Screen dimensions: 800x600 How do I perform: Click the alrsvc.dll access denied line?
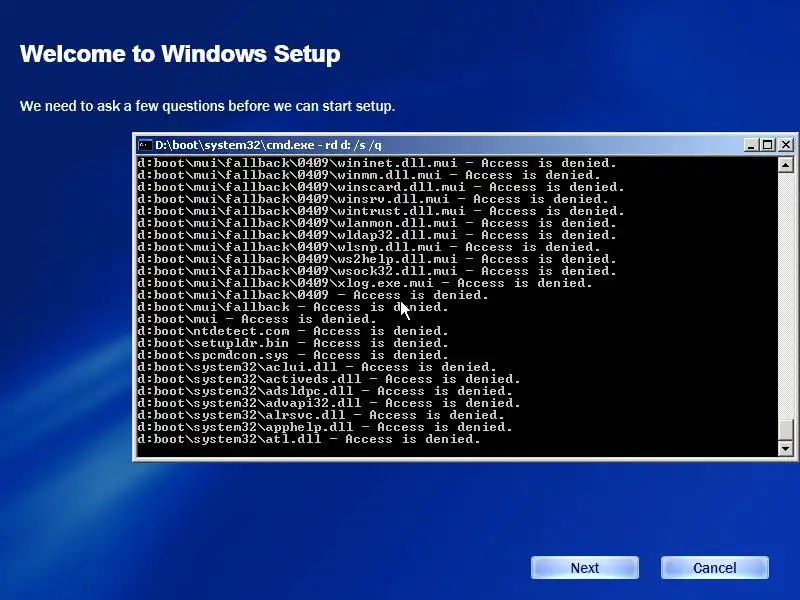click(x=321, y=415)
